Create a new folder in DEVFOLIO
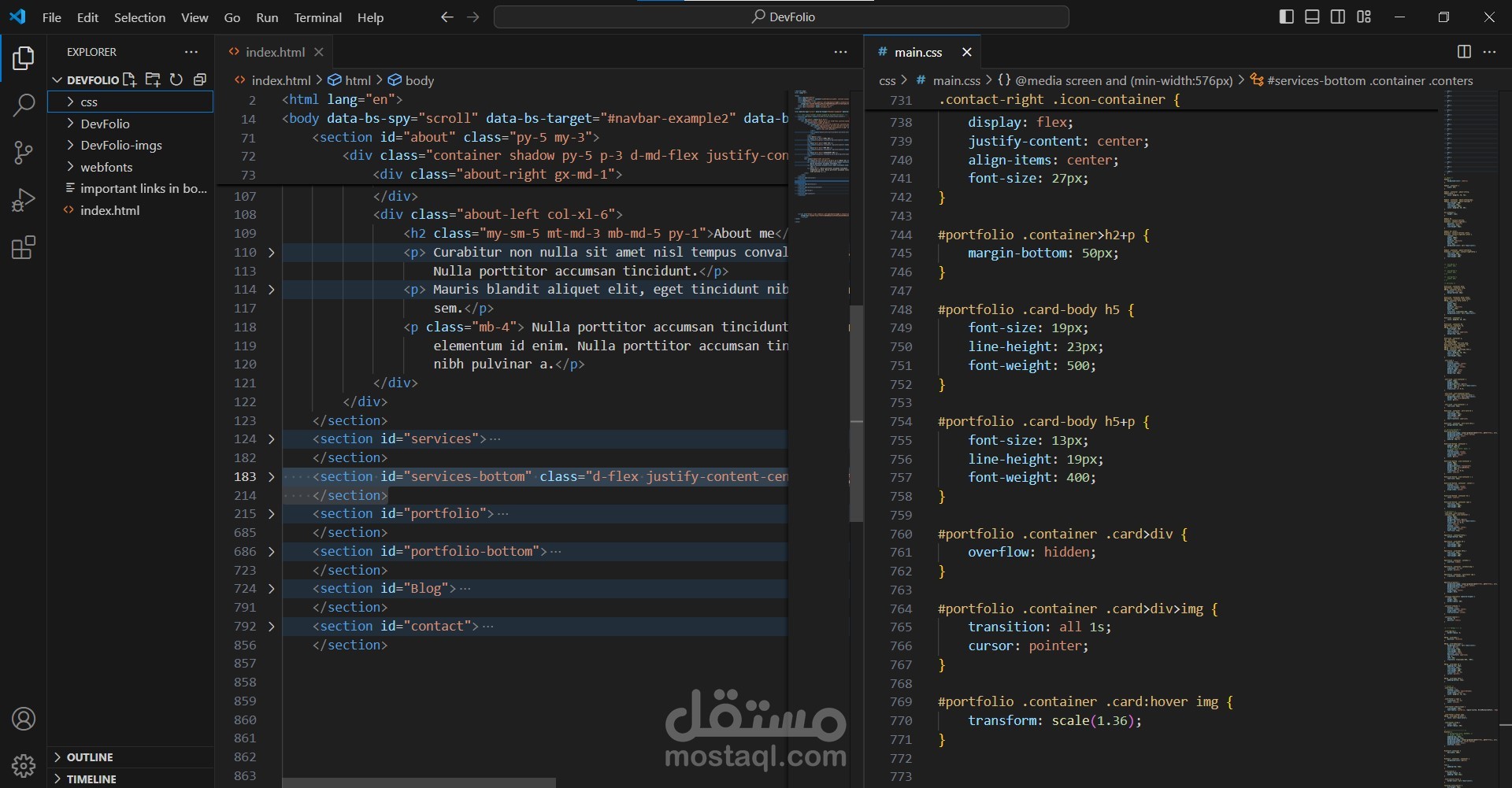The height and width of the screenshot is (788, 1512). click(x=153, y=80)
